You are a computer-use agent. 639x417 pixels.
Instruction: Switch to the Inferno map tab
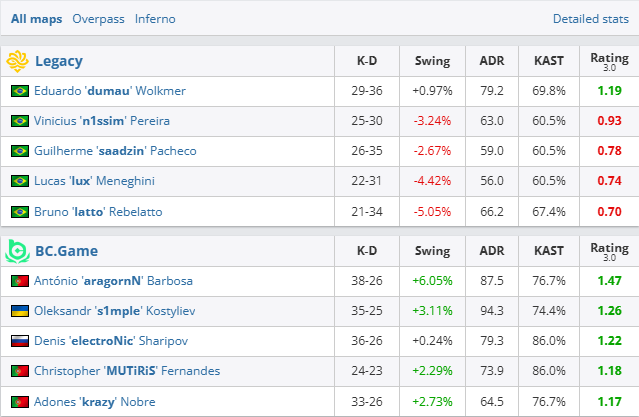155,19
